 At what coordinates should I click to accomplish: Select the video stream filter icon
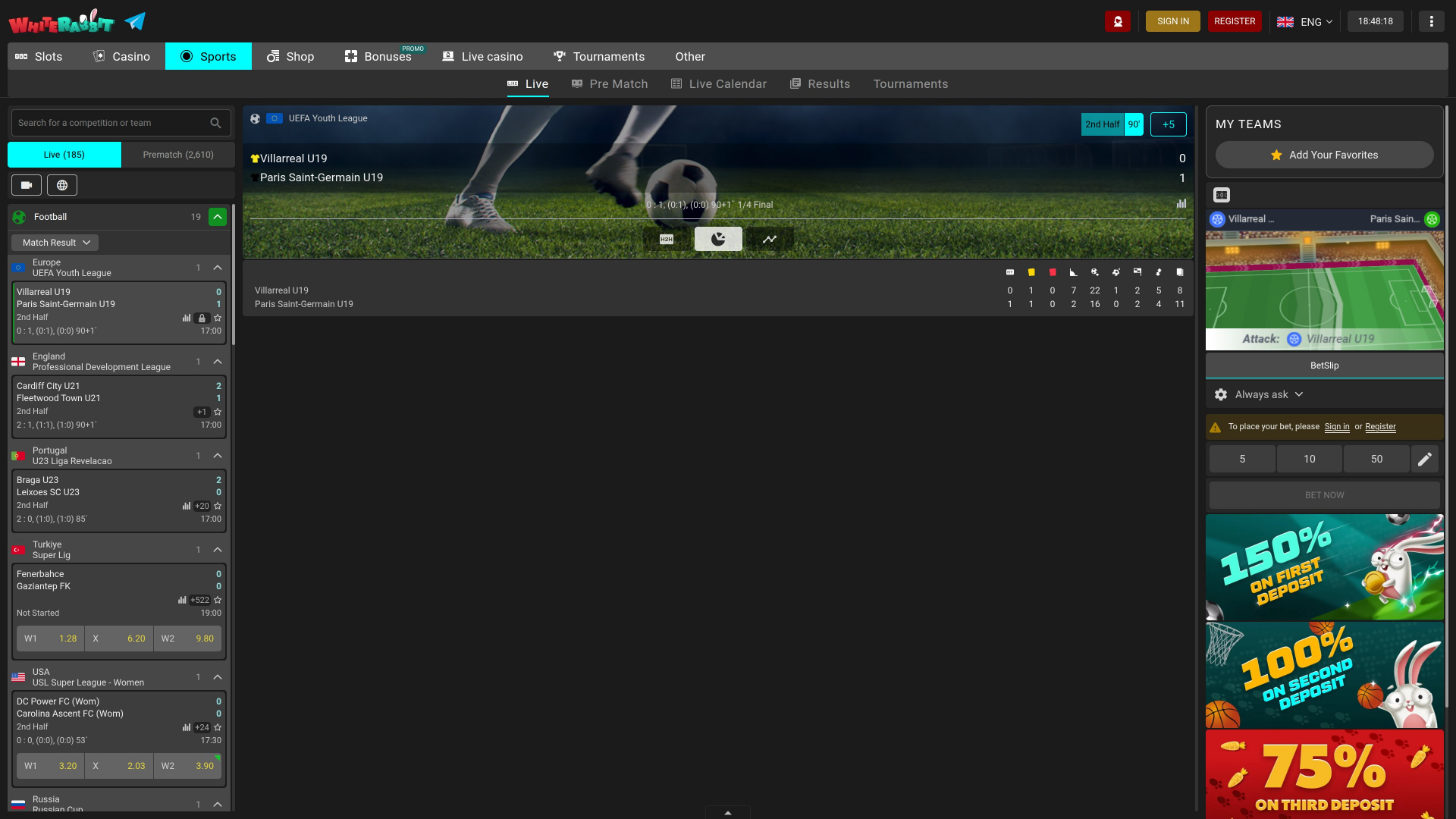point(27,184)
